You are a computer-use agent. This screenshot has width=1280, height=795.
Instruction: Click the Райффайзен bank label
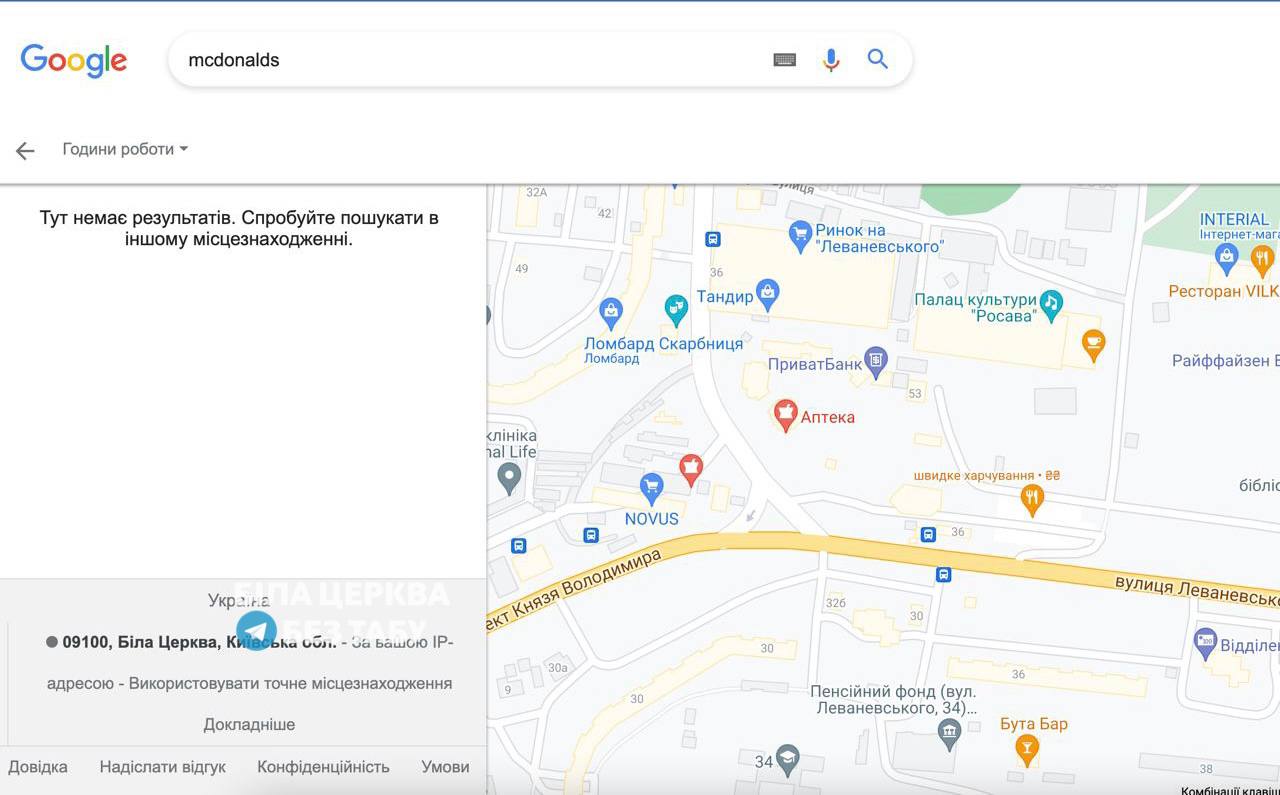coord(1226,361)
